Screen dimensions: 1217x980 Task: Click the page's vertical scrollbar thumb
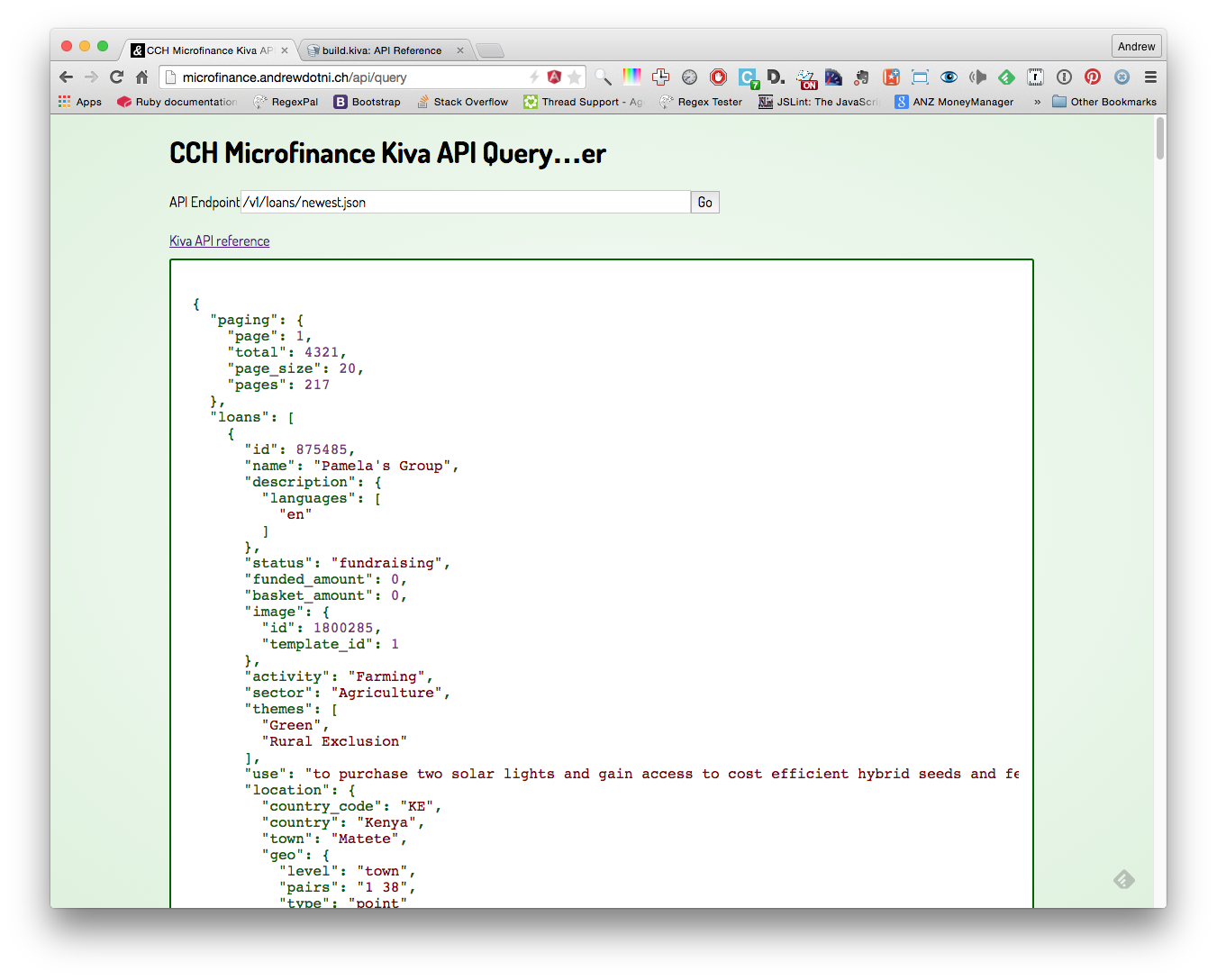coord(1160,138)
